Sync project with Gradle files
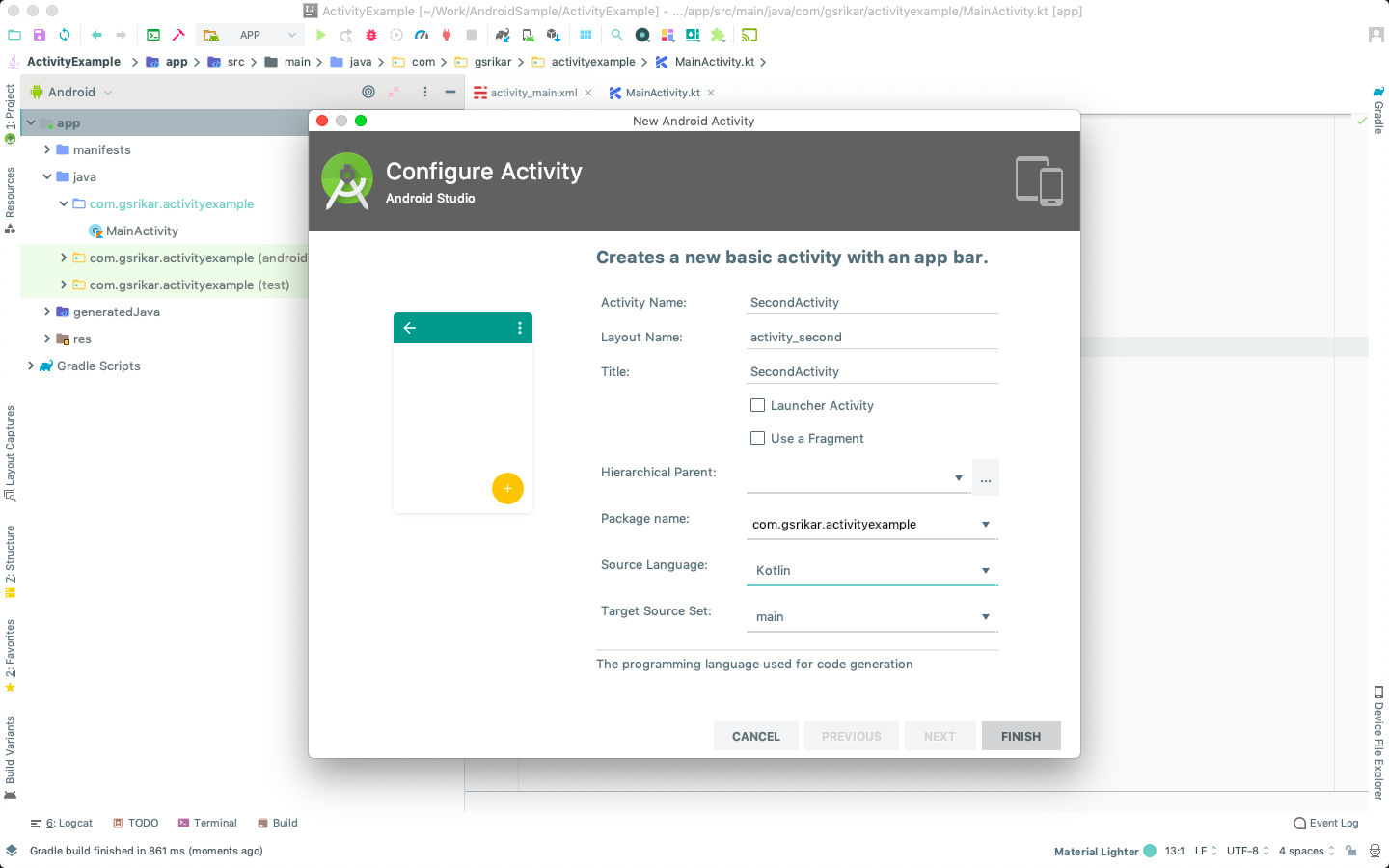This screenshot has height=868, width=1389. pyautogui.click(x=502, y=34)
